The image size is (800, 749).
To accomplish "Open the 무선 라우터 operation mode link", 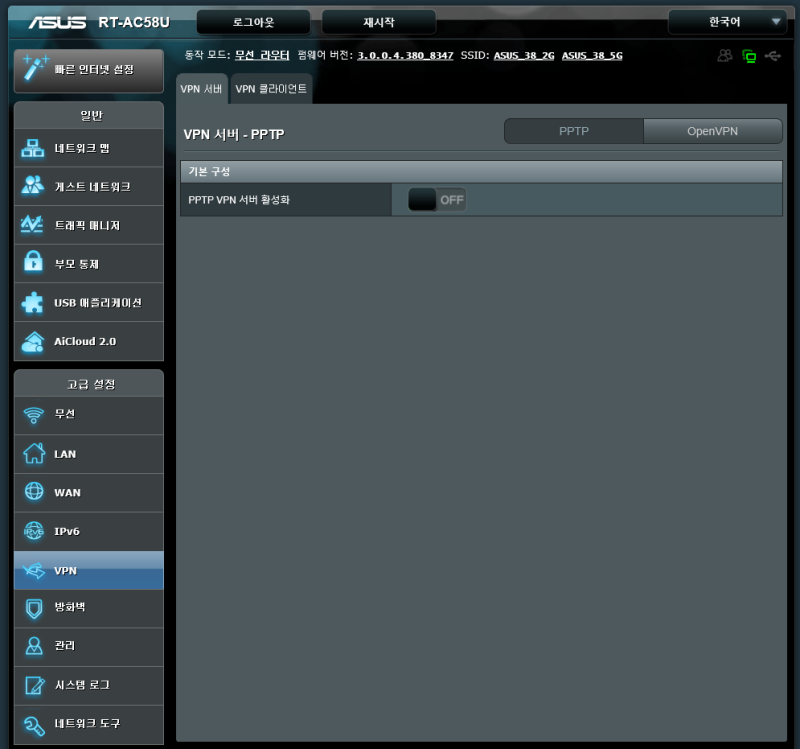I will [262, 55].
